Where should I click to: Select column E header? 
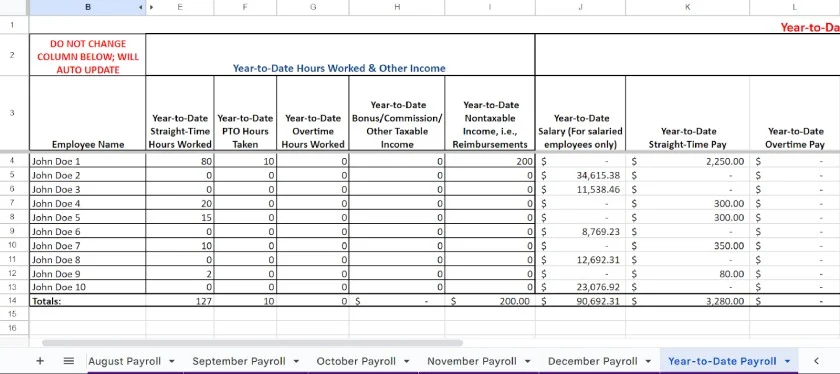(179, 7)
